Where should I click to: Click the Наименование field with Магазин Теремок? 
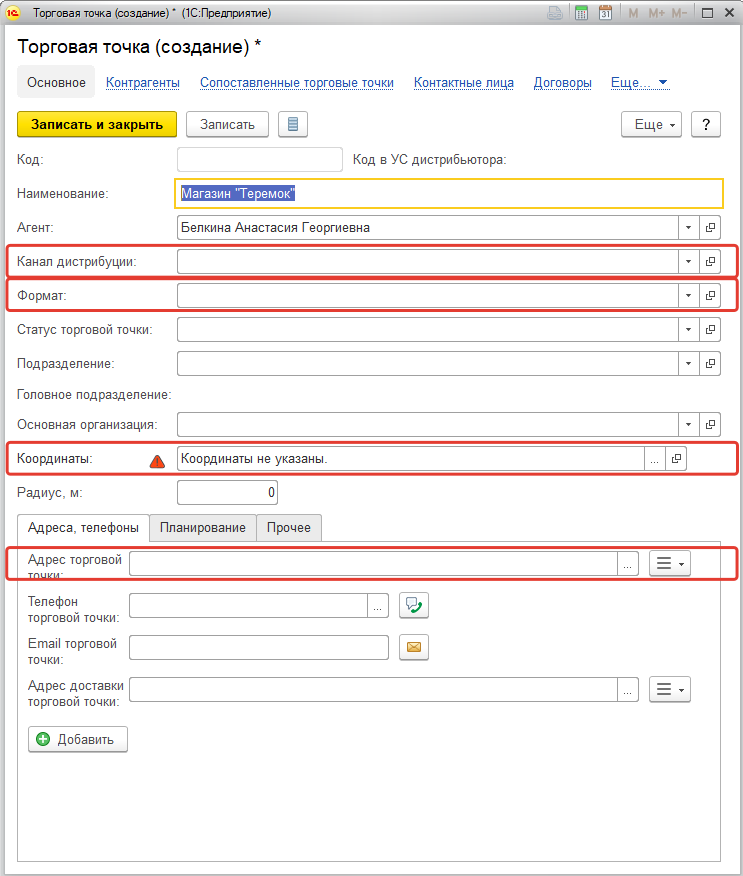pos(449,194)
